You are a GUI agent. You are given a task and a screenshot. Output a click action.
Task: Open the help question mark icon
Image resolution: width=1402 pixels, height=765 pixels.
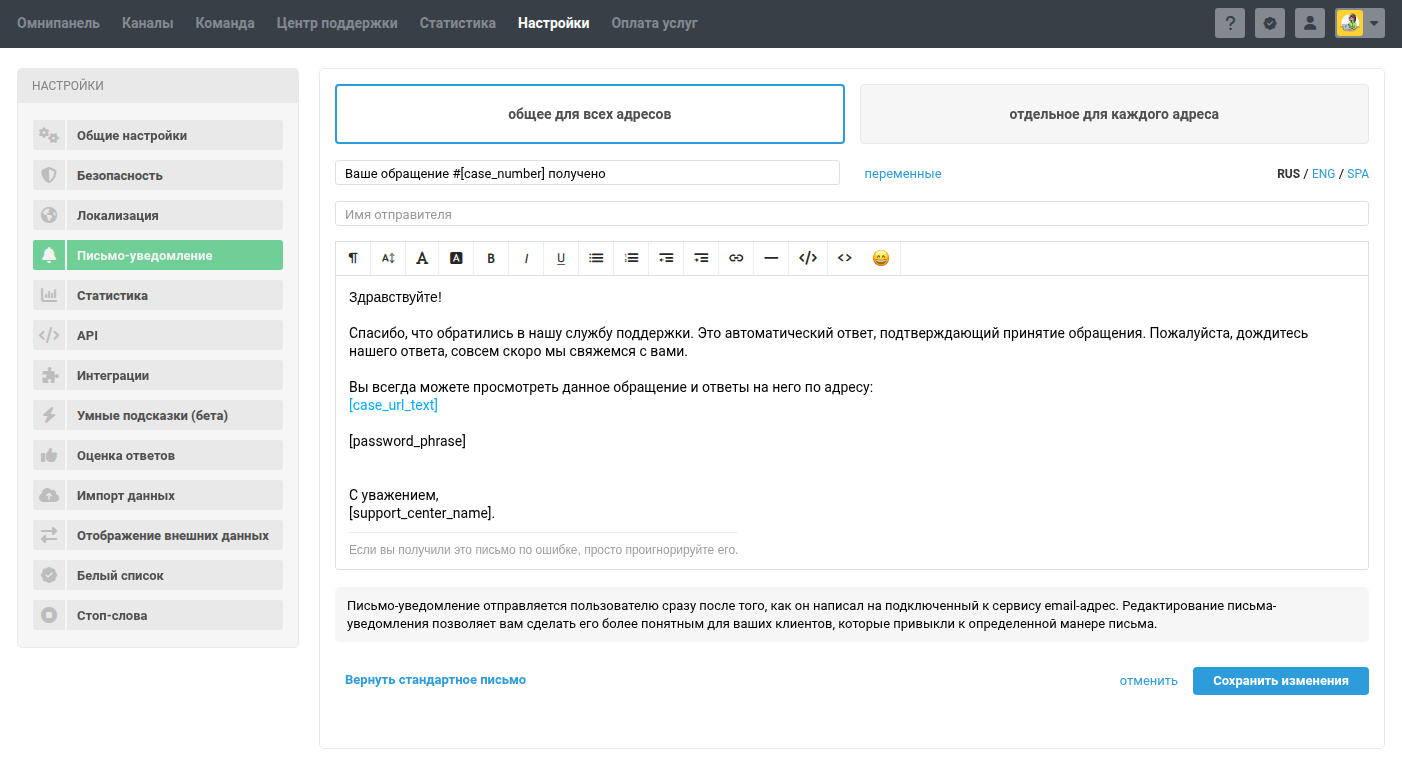[x=1230, y=23]
